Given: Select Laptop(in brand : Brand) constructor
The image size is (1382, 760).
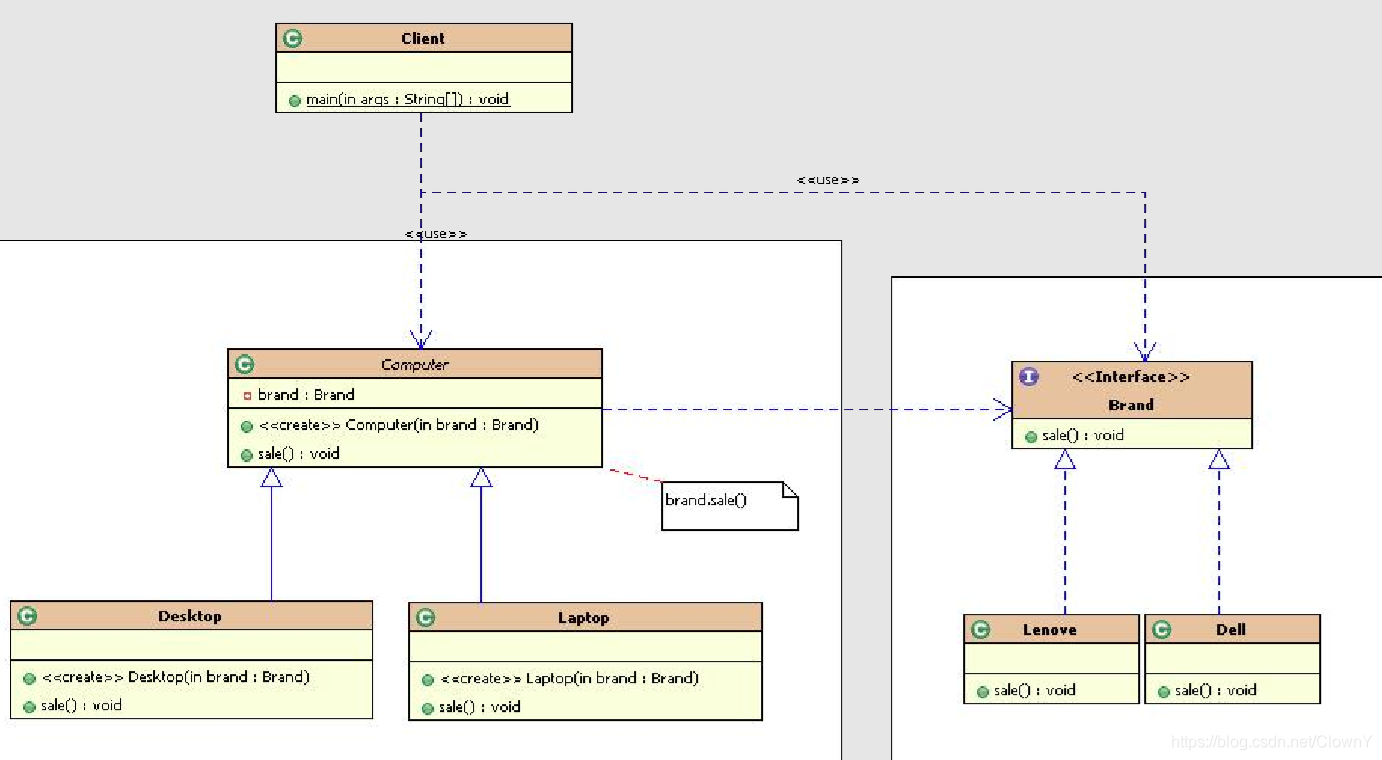Looking at the screenshot, I should coord(569,678).
